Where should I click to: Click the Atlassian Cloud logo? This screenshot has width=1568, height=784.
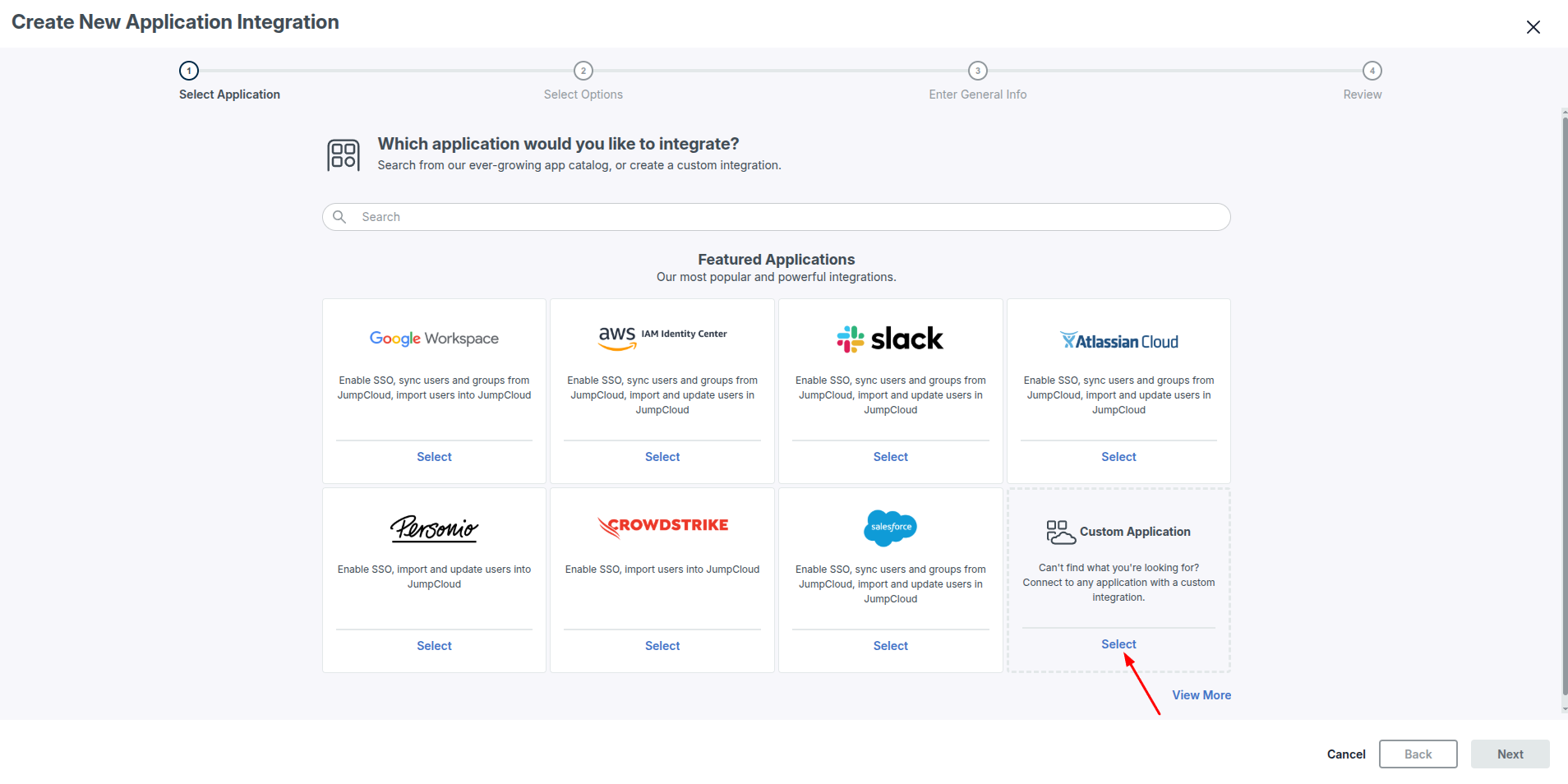[x=1118, y=341]
